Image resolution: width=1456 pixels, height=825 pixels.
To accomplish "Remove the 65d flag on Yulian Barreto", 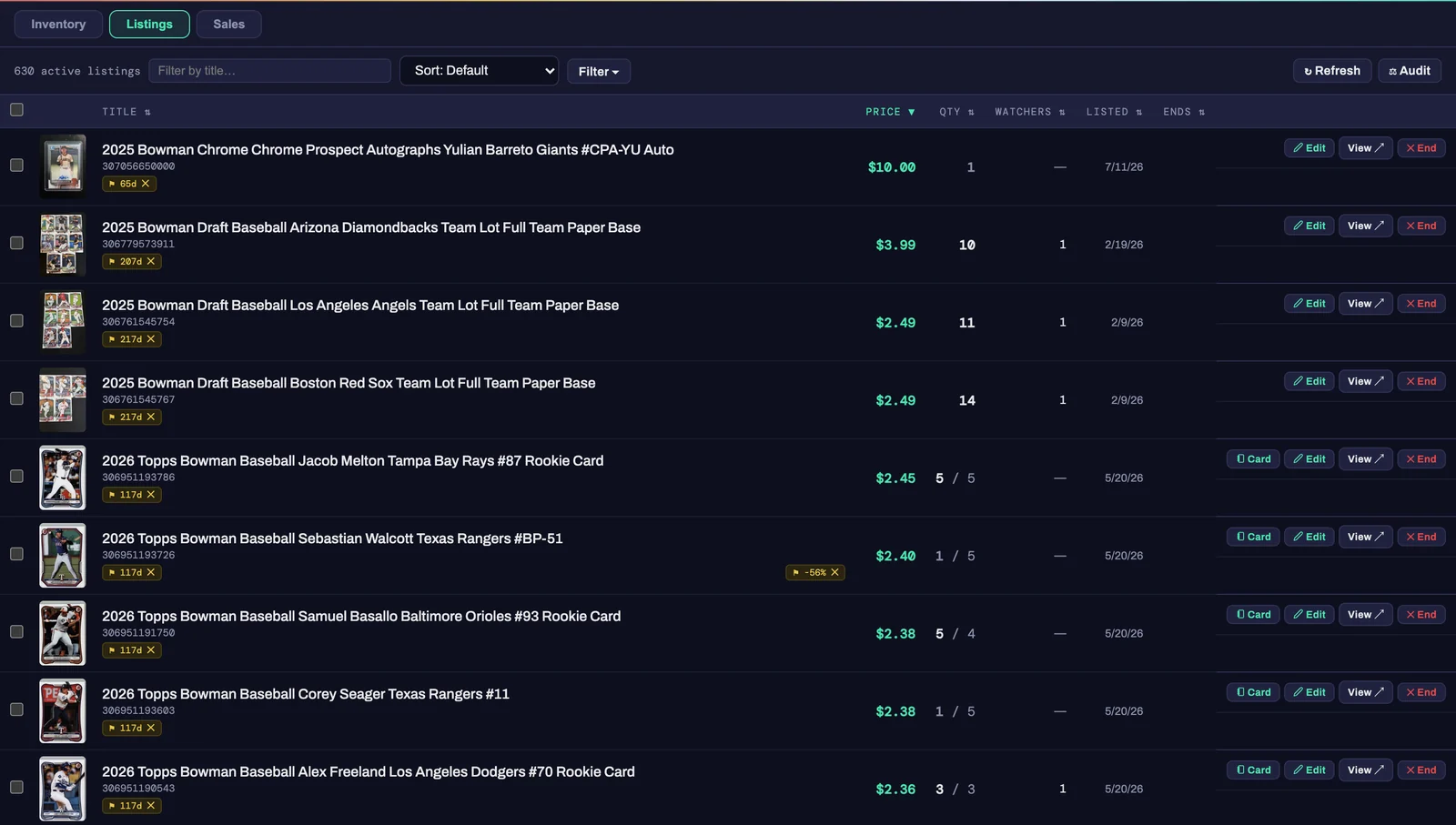I will pos(146,184).
